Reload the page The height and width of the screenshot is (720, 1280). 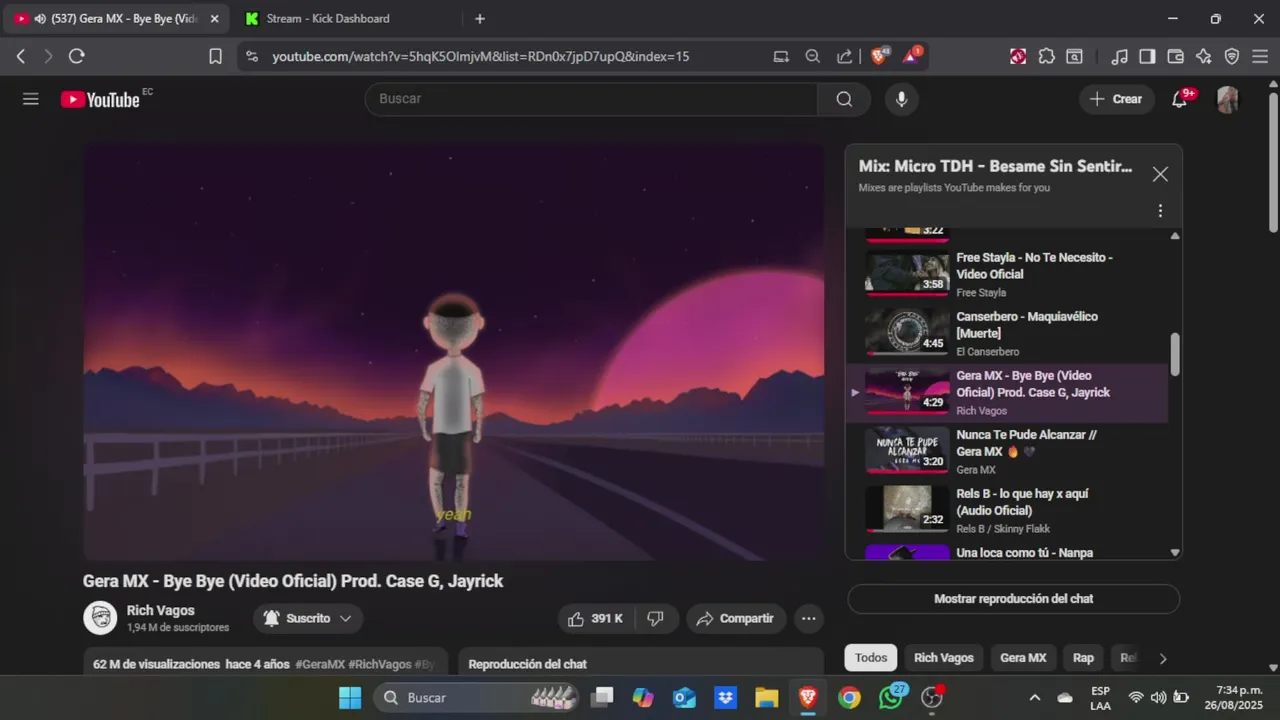tap(76, 57)
